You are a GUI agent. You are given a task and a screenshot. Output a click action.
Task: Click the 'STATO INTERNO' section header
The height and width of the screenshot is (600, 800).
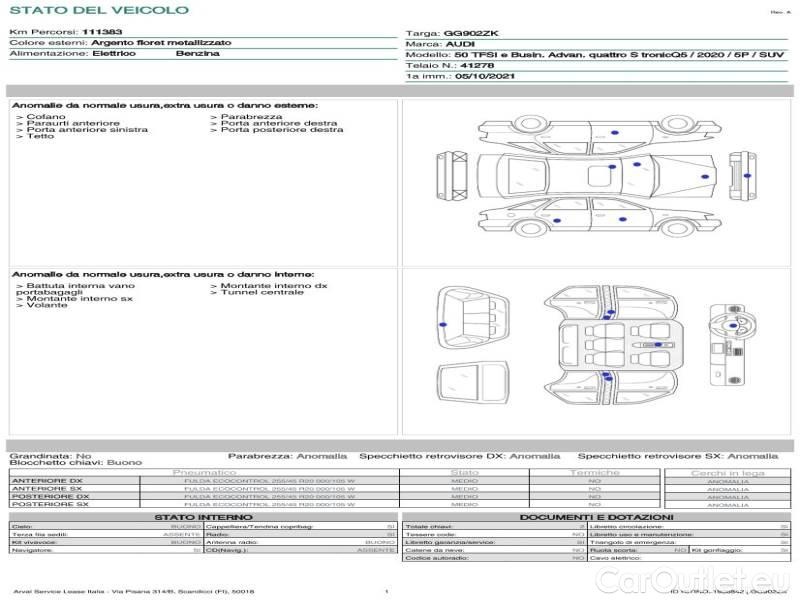pos(204,517)
